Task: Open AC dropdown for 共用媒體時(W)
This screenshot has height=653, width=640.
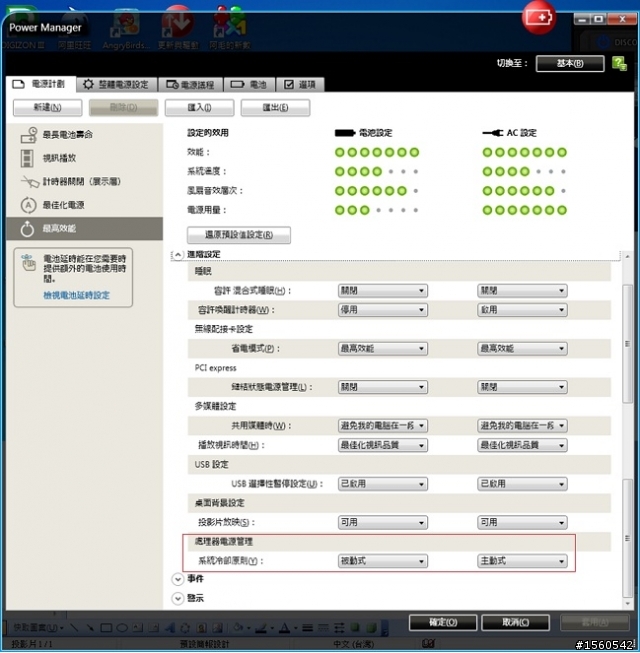Action: coord(522,426)
